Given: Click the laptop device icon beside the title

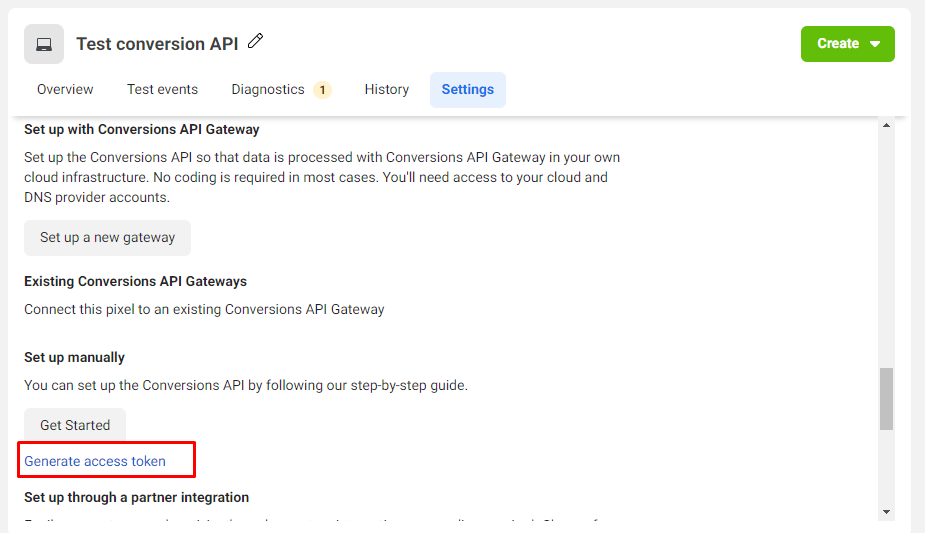Looking at the screenshot, I should [x=44, y=44].
